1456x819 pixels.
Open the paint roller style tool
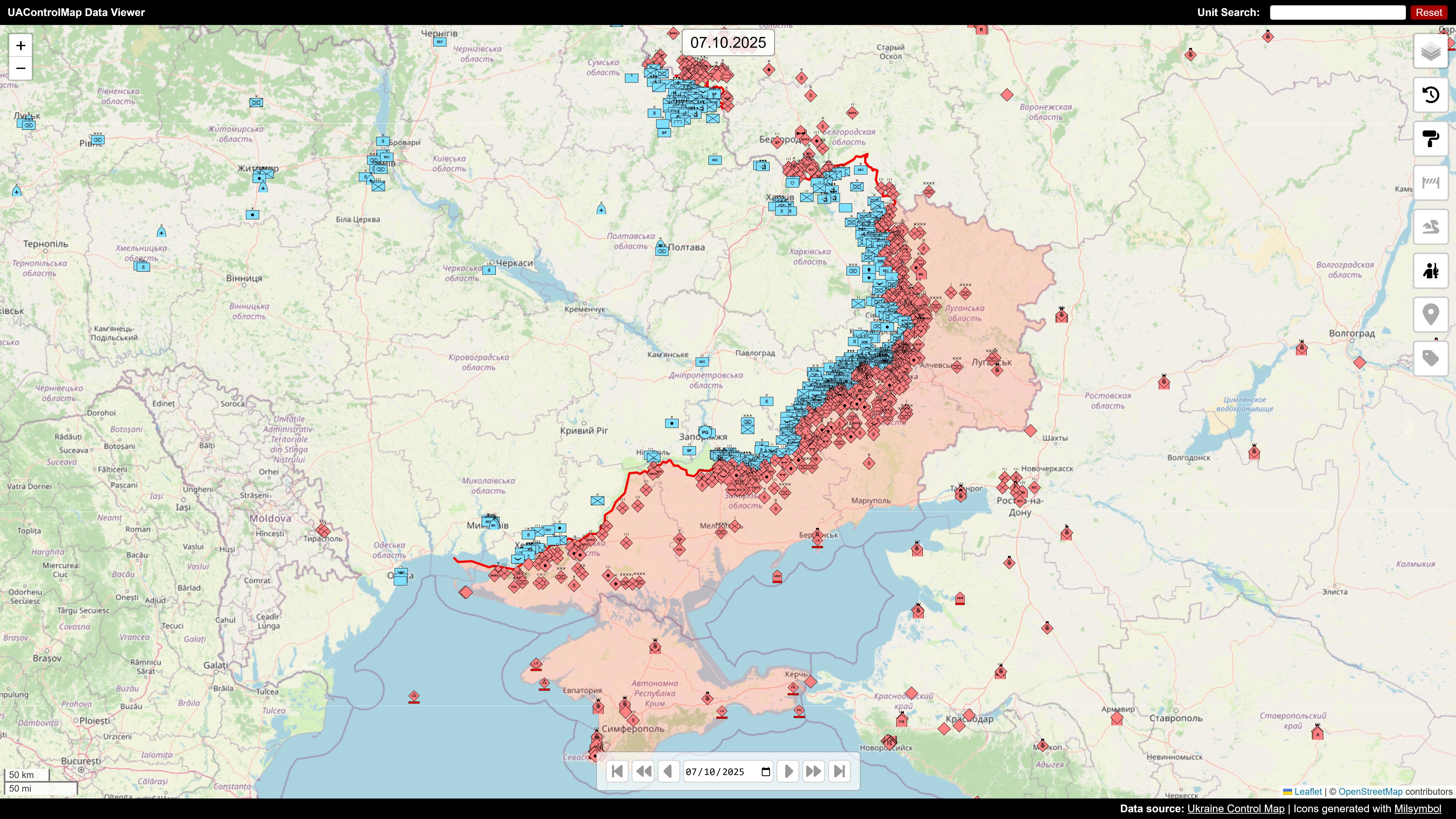(x=1430, y=139)
